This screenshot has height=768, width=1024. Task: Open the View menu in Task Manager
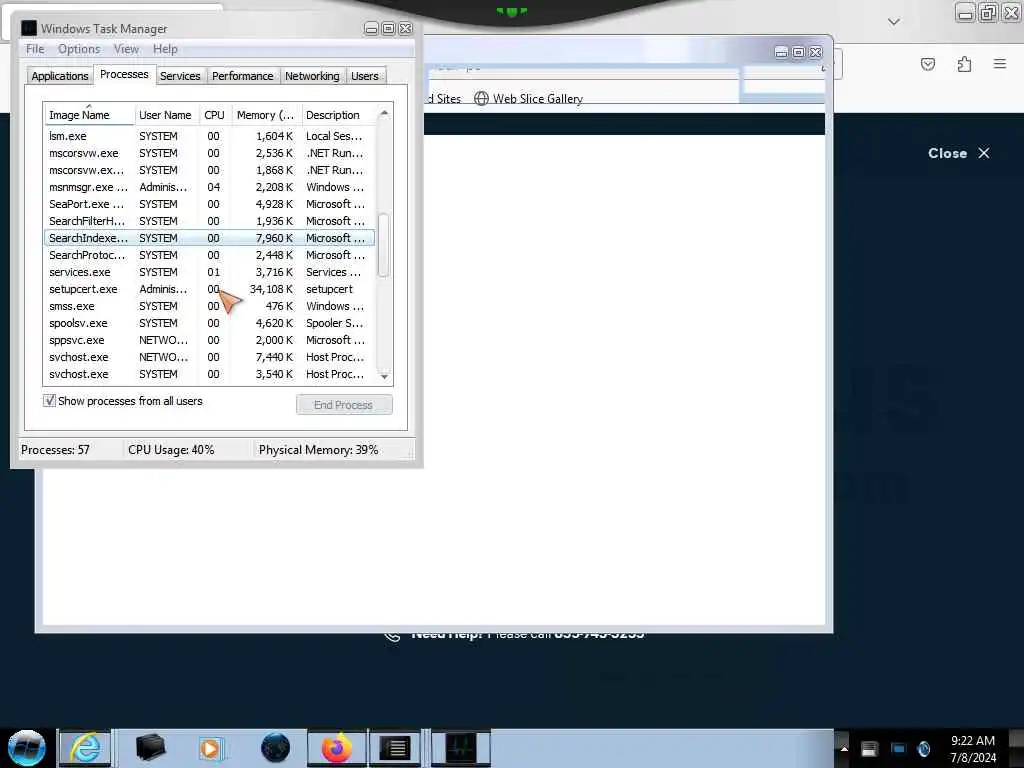126,49
